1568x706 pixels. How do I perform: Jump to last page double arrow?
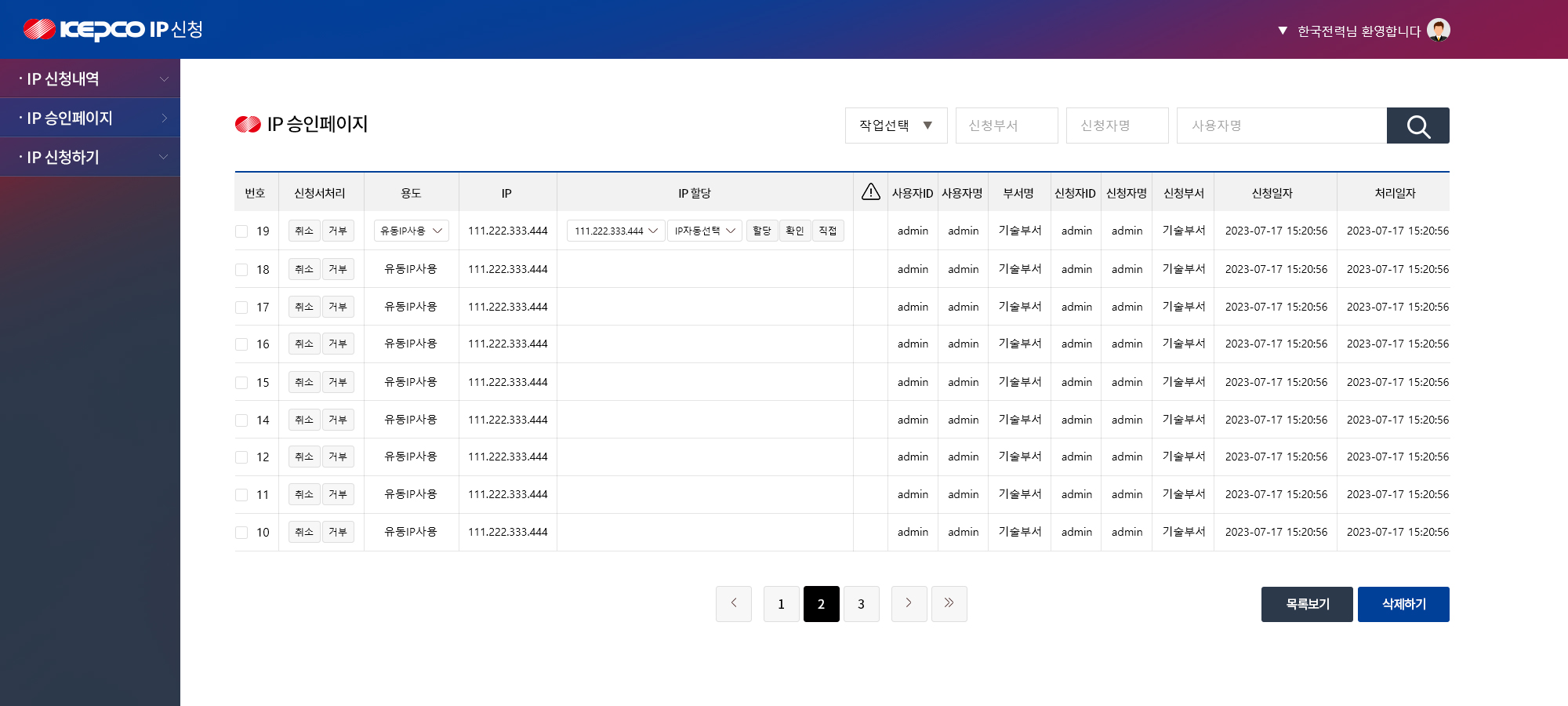949,604
